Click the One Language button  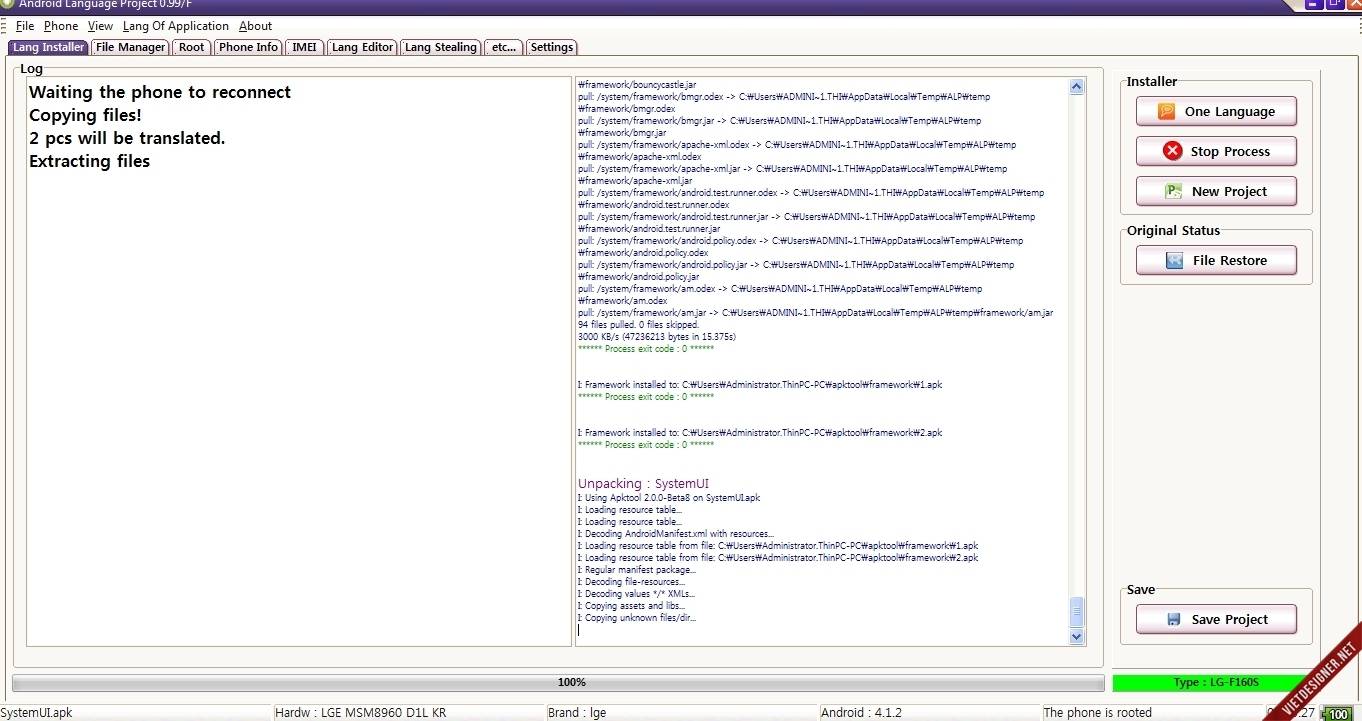(x=1216, y=111)
